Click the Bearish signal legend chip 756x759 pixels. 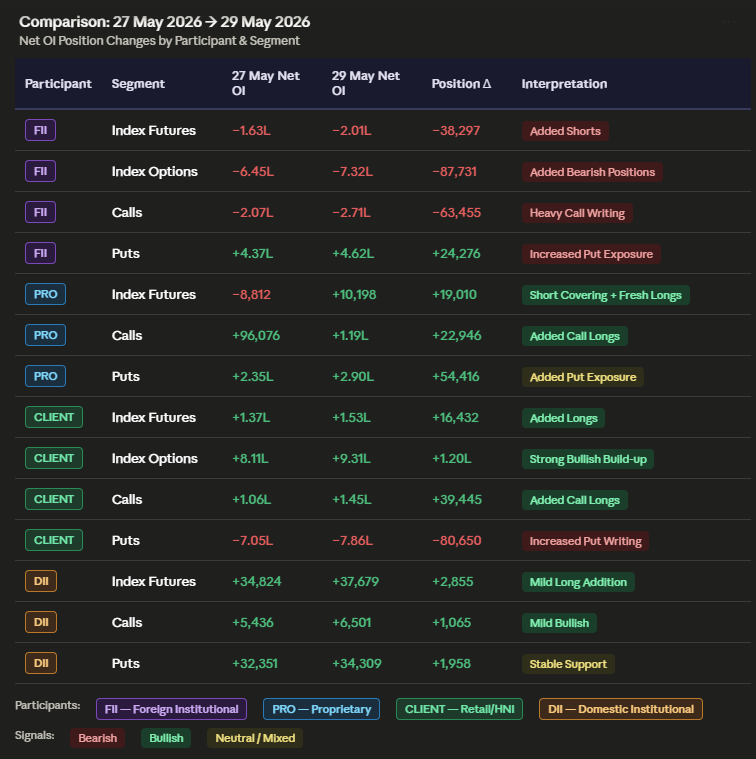98,738
